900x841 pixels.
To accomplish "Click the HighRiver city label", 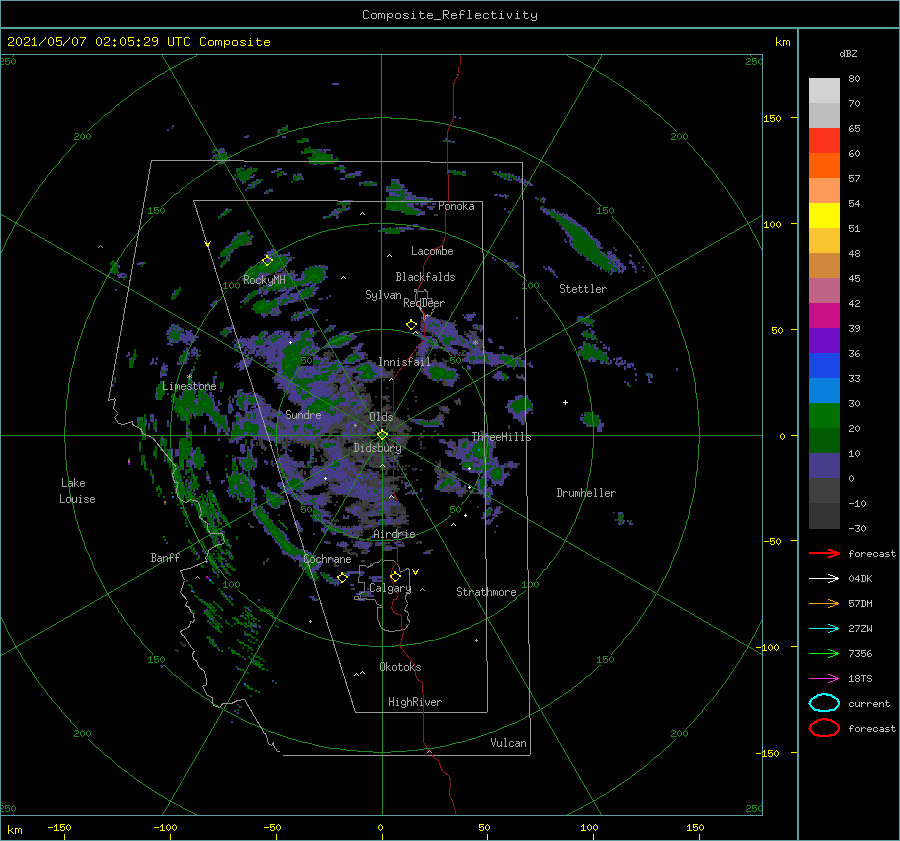I will [x=415, y=702].
